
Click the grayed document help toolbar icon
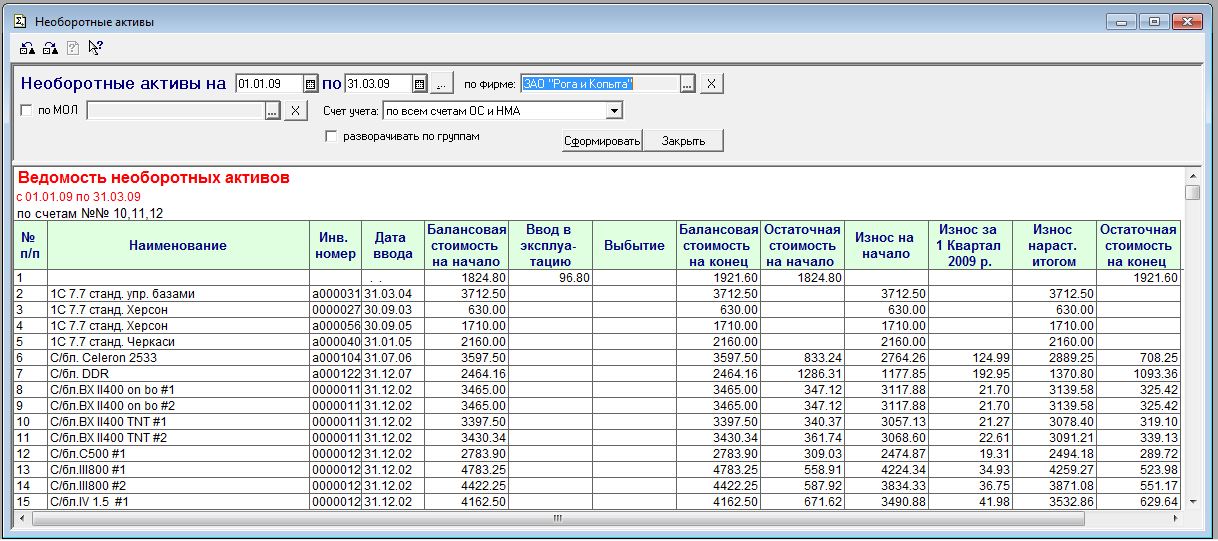pos(73,47)
